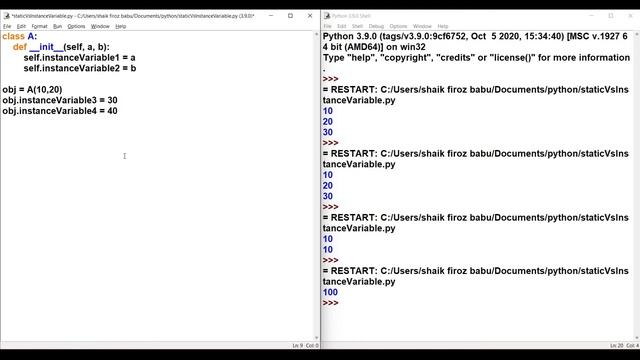The image size is (640, 360).
Task: Close the Python Shell window
Action: [630, 16]
